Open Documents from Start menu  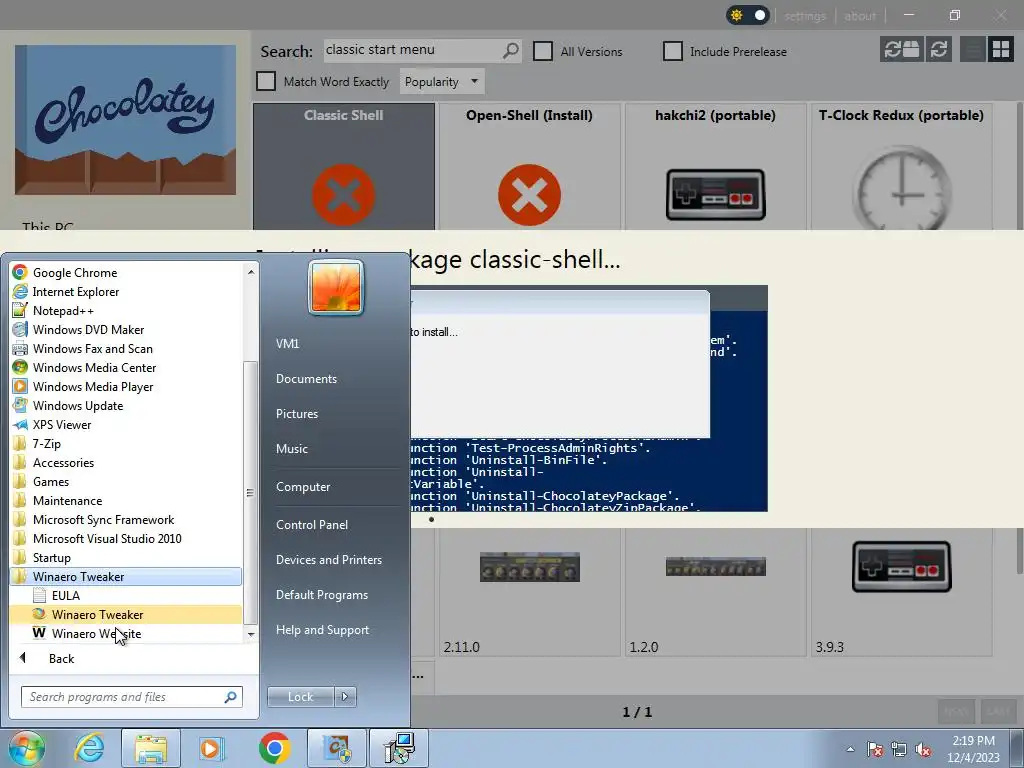pyautogui.click(x=306, y=379)
